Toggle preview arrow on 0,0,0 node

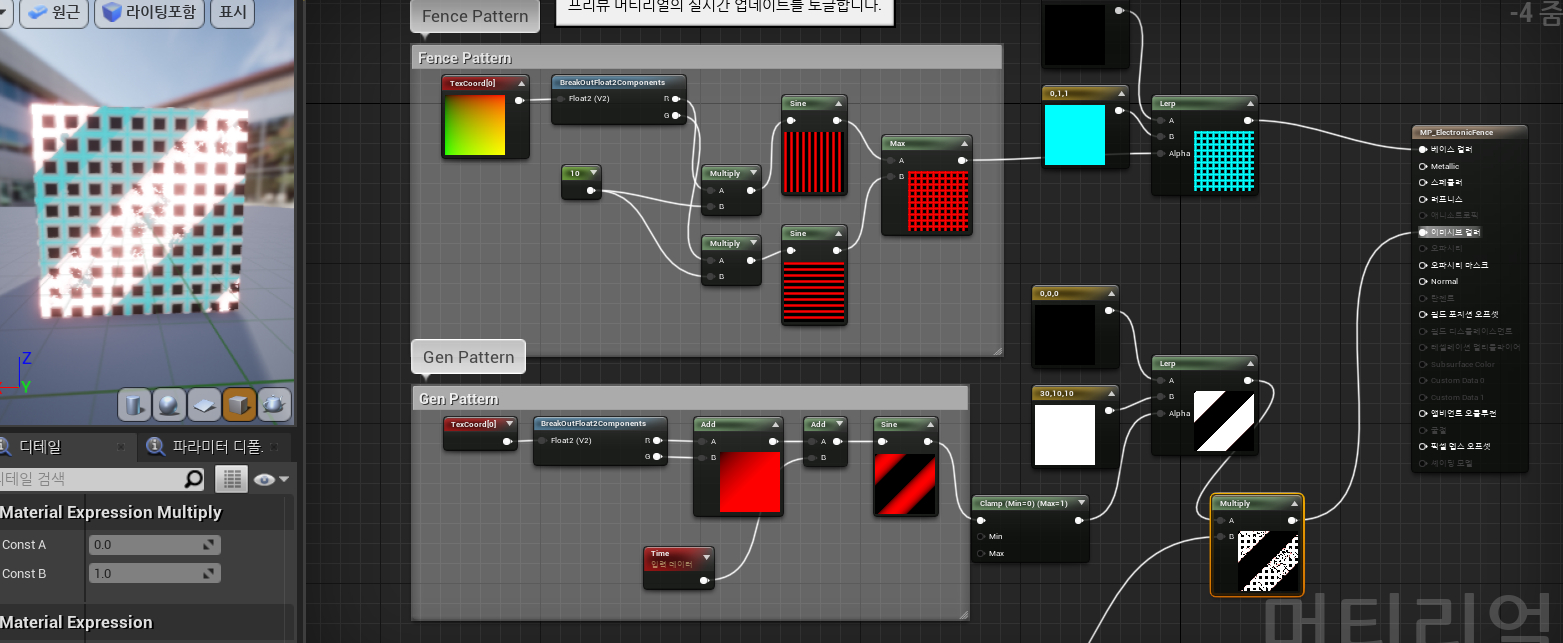[x=1111, y=293]
